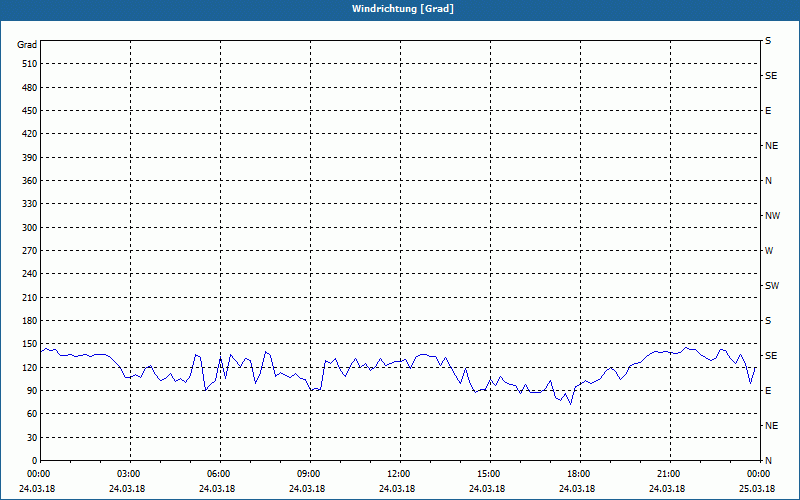Click the 120 y-axis value

30,367
